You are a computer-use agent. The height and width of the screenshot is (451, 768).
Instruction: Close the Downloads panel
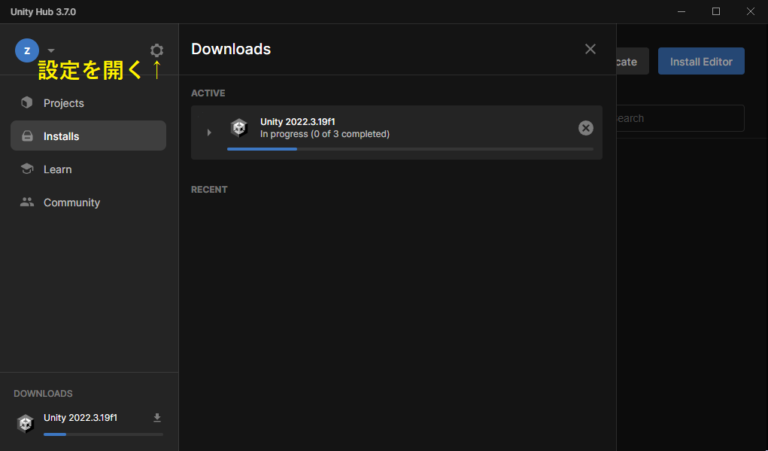[x=590, y=49]
